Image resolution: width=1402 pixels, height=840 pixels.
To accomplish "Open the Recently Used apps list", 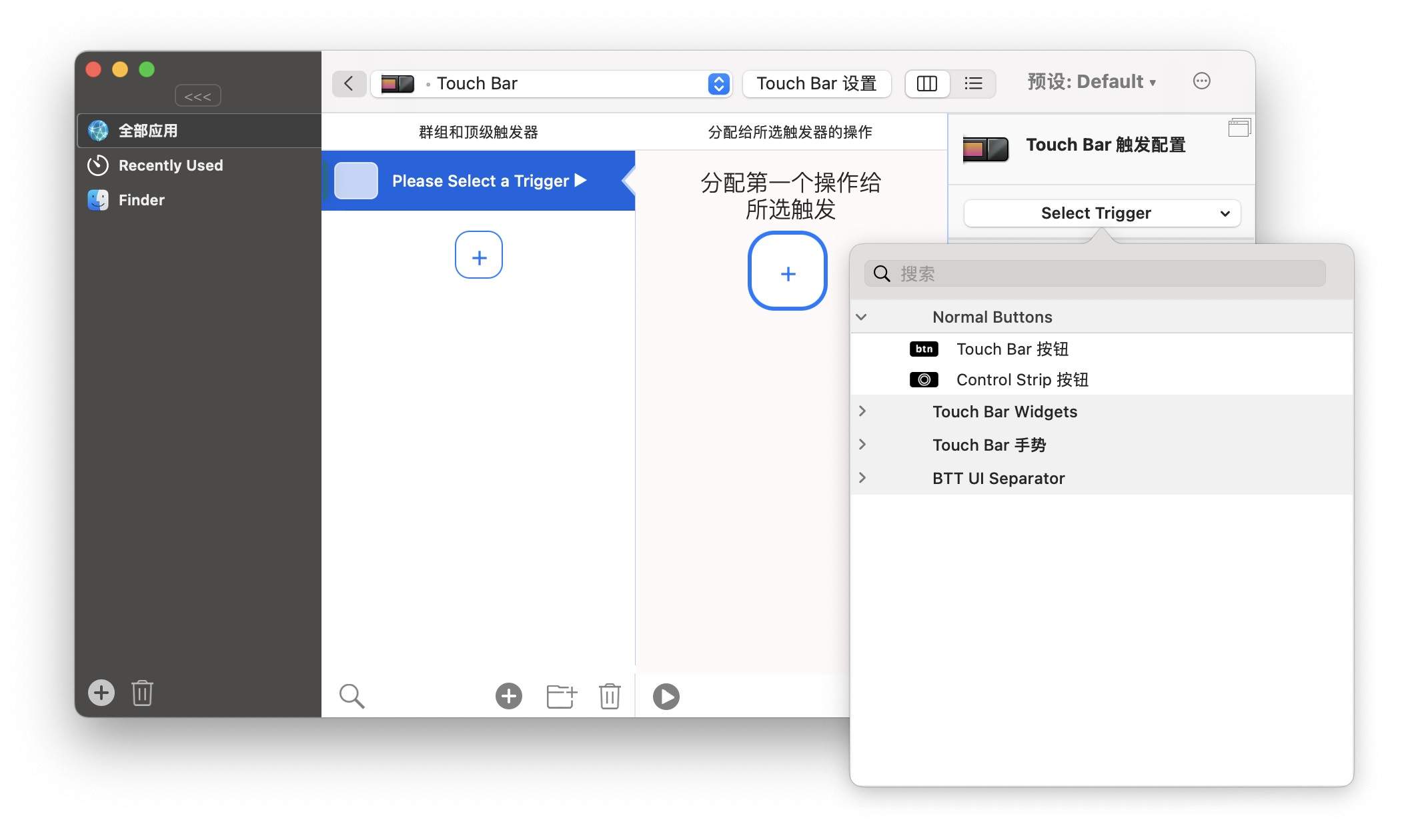I will 170,165.
